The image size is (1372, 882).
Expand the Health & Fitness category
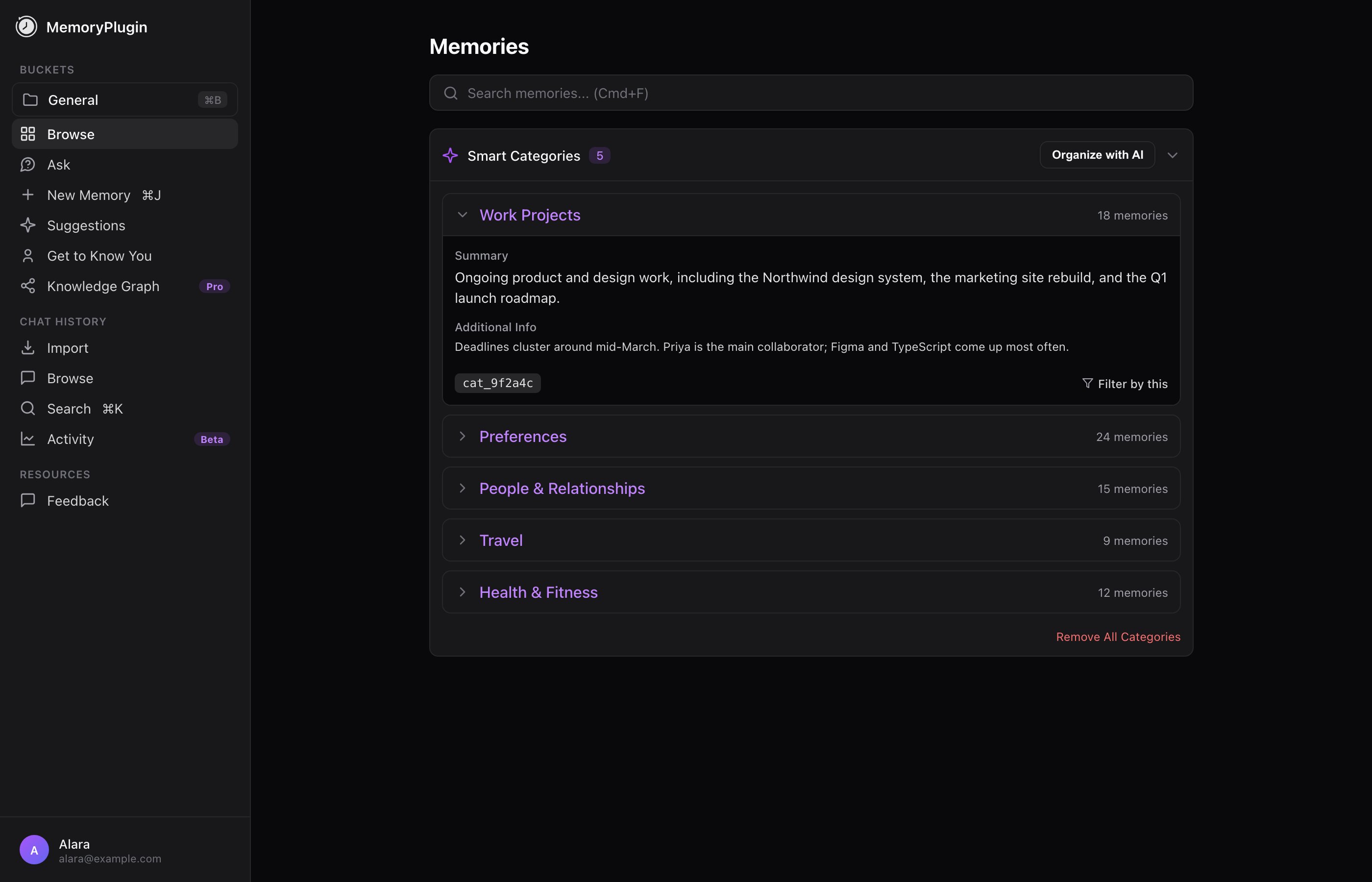[x=463, y=592]
